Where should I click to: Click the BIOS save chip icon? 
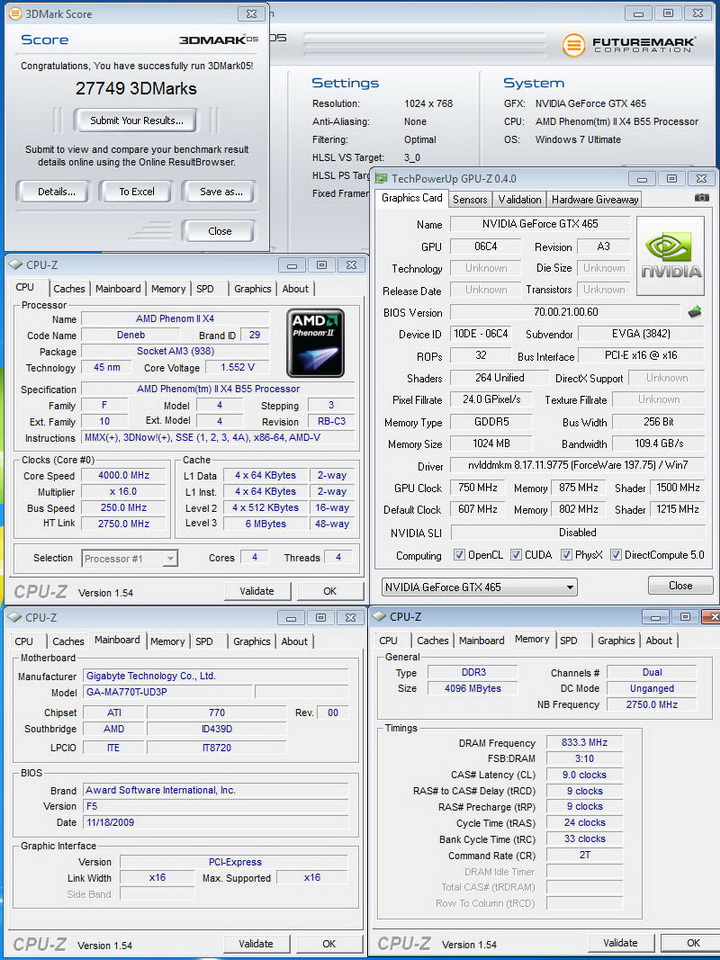tap(694, 313)
